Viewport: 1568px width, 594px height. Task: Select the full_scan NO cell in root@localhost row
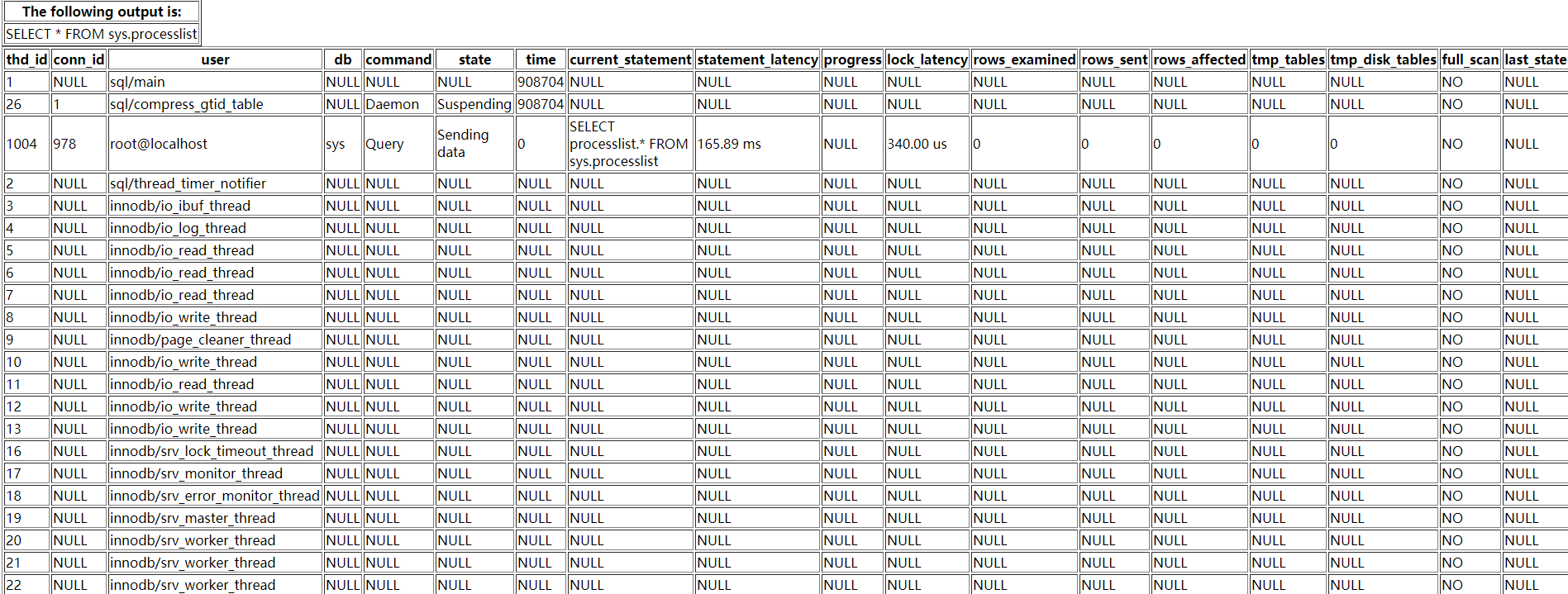[1470, 144]
